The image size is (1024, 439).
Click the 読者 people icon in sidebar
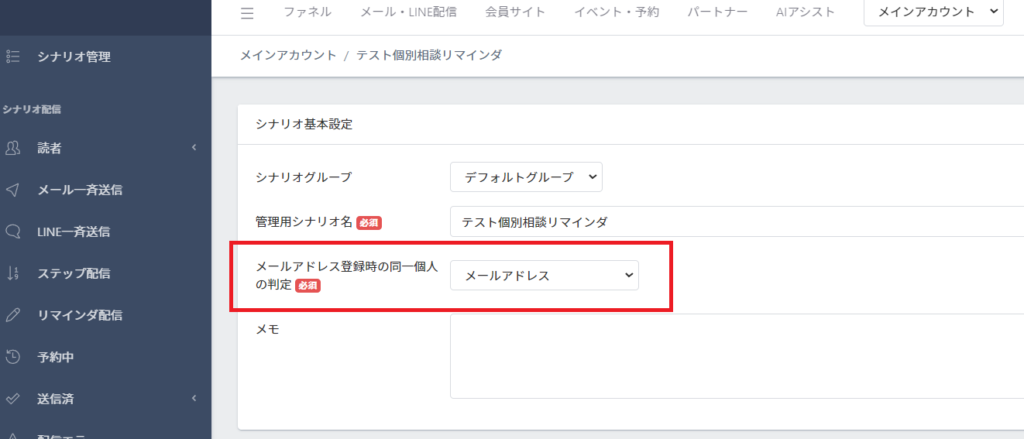(13, 148)
